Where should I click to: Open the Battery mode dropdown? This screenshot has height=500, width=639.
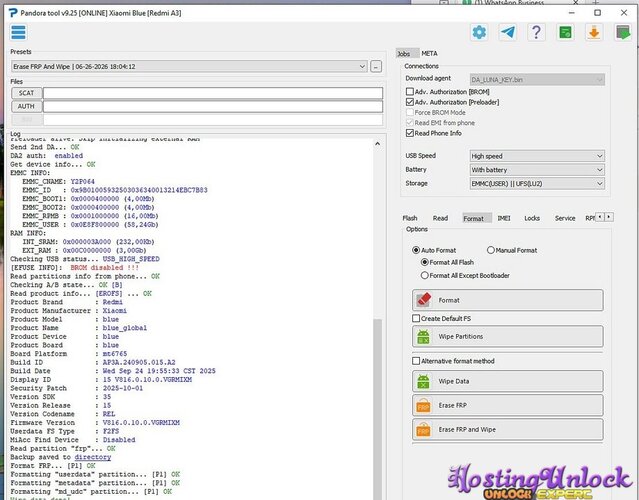pos(537,170)
